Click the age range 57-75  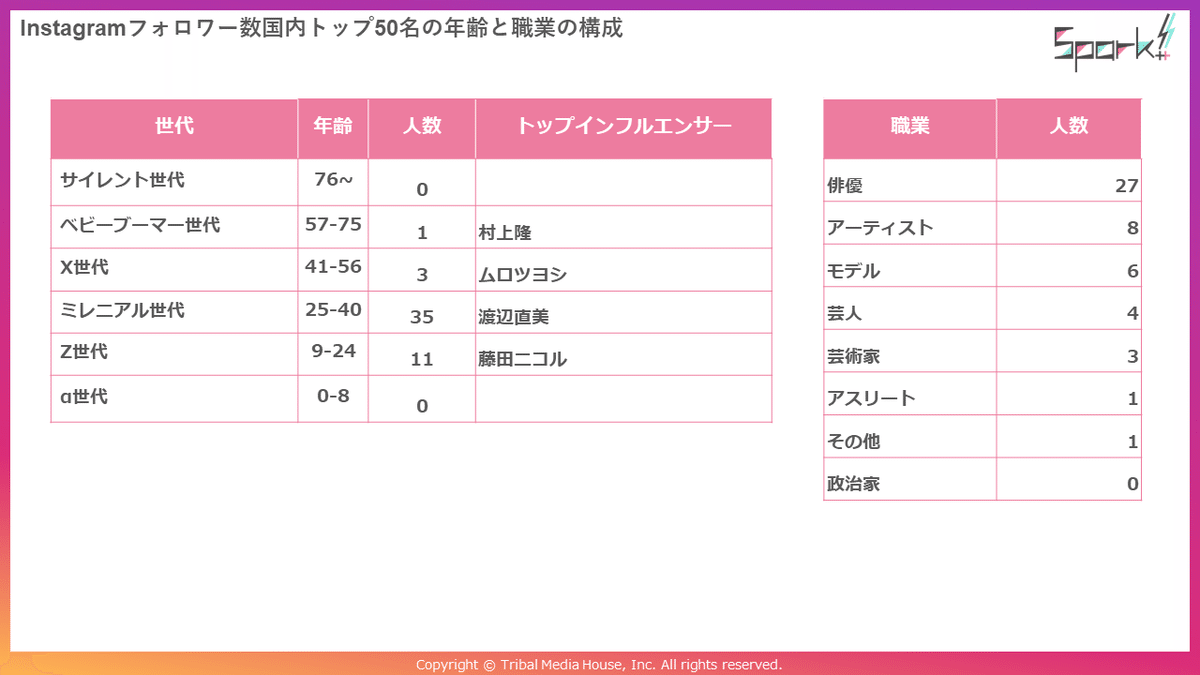click(x=333, y=224)
